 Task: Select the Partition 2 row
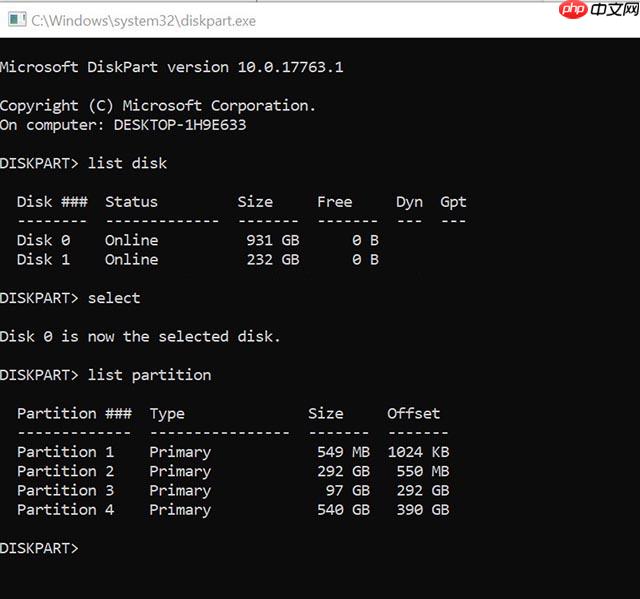click(x=232, y=471)
